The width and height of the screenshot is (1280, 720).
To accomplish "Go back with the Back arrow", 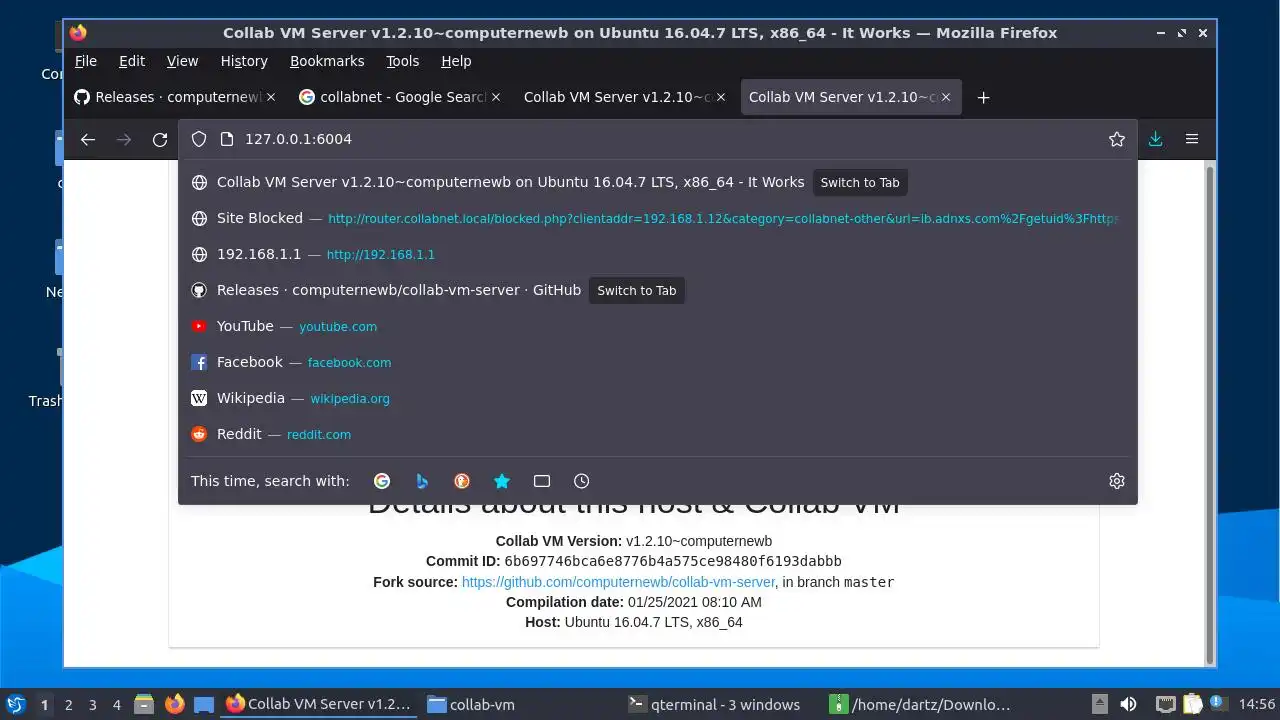I will tap(88, 140).
